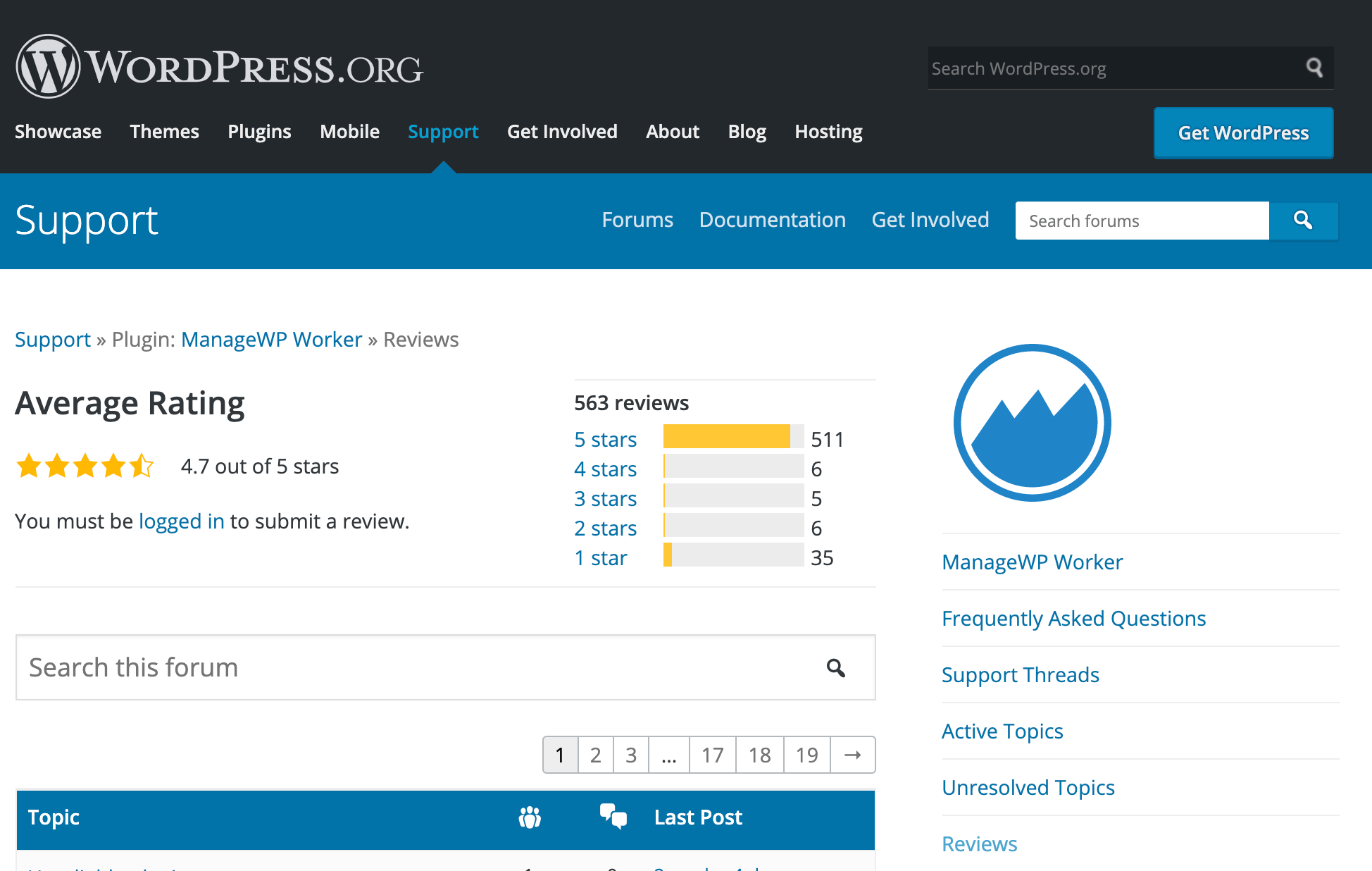This screenshot has height=871, width=1372.
Task: Open Frequently Asked Questions sidebar link
Action: coord(1073,619)
